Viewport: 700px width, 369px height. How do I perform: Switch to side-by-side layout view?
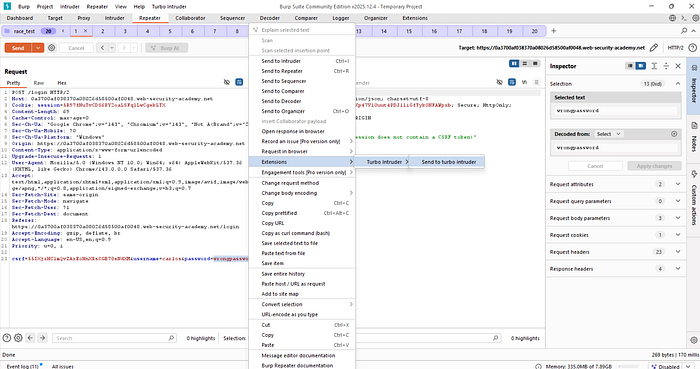tap(514, 64)
